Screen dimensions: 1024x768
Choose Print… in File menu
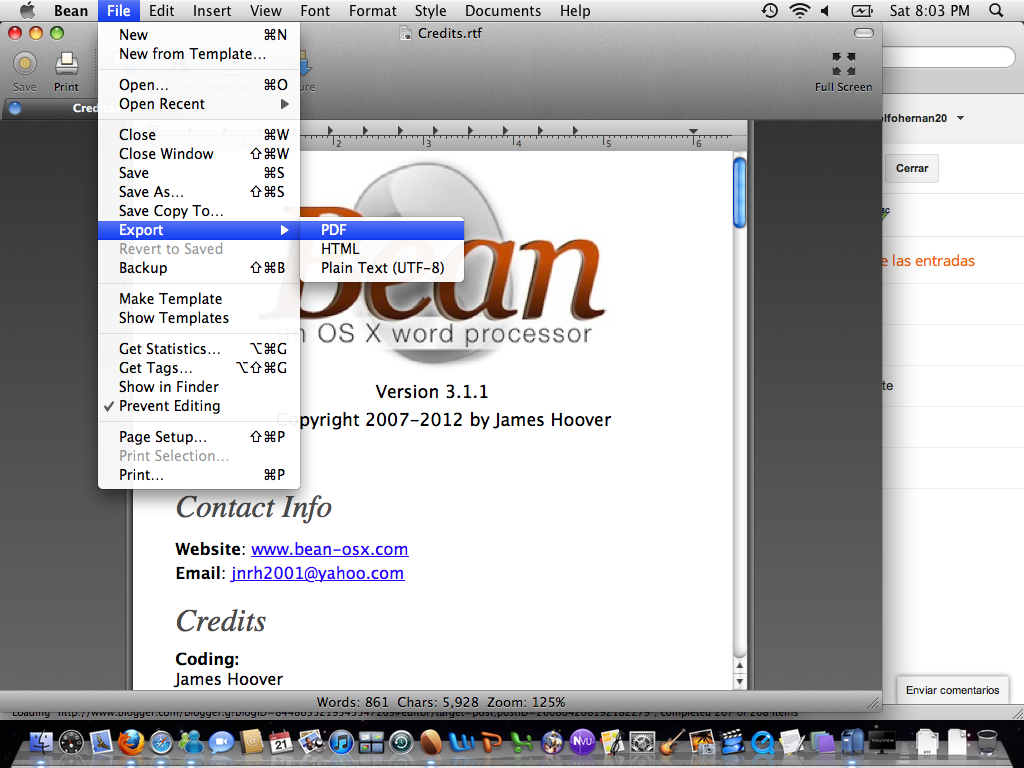pos(199,475)
